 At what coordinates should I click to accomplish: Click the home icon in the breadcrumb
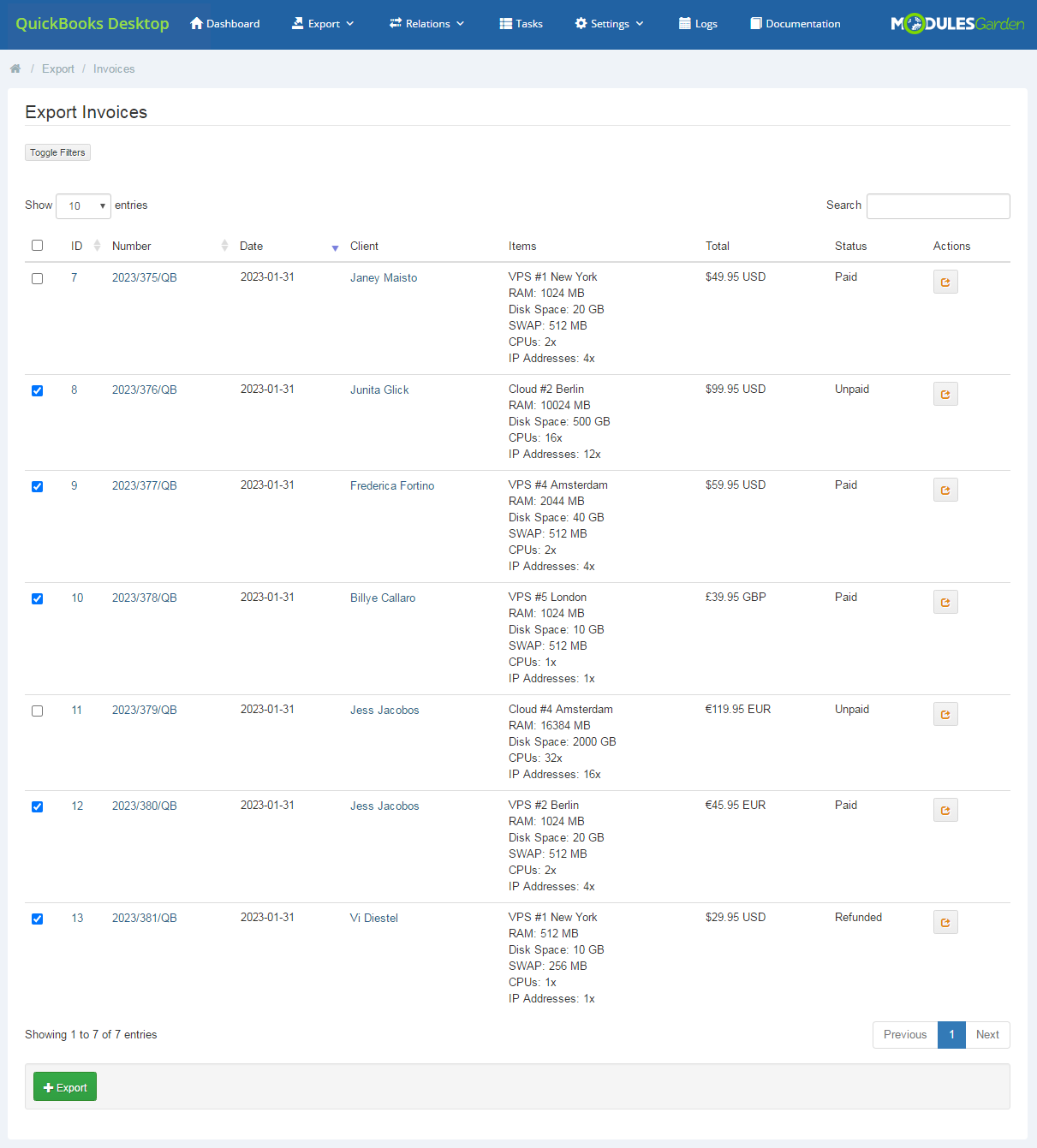[x=15, y=68]
